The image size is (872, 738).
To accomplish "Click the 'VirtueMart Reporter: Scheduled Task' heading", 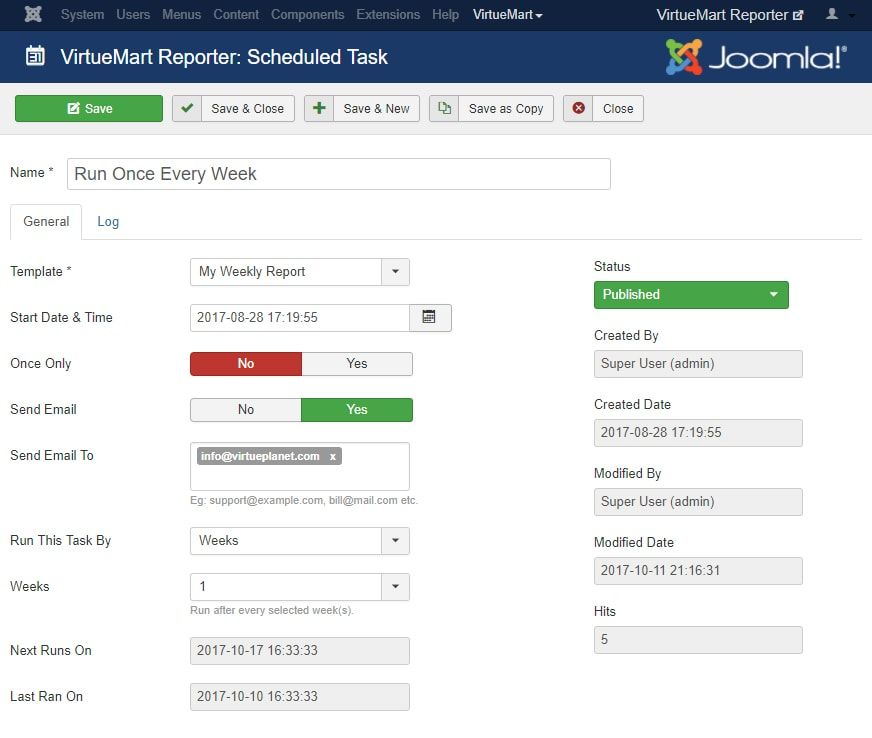I will (224, 57).
